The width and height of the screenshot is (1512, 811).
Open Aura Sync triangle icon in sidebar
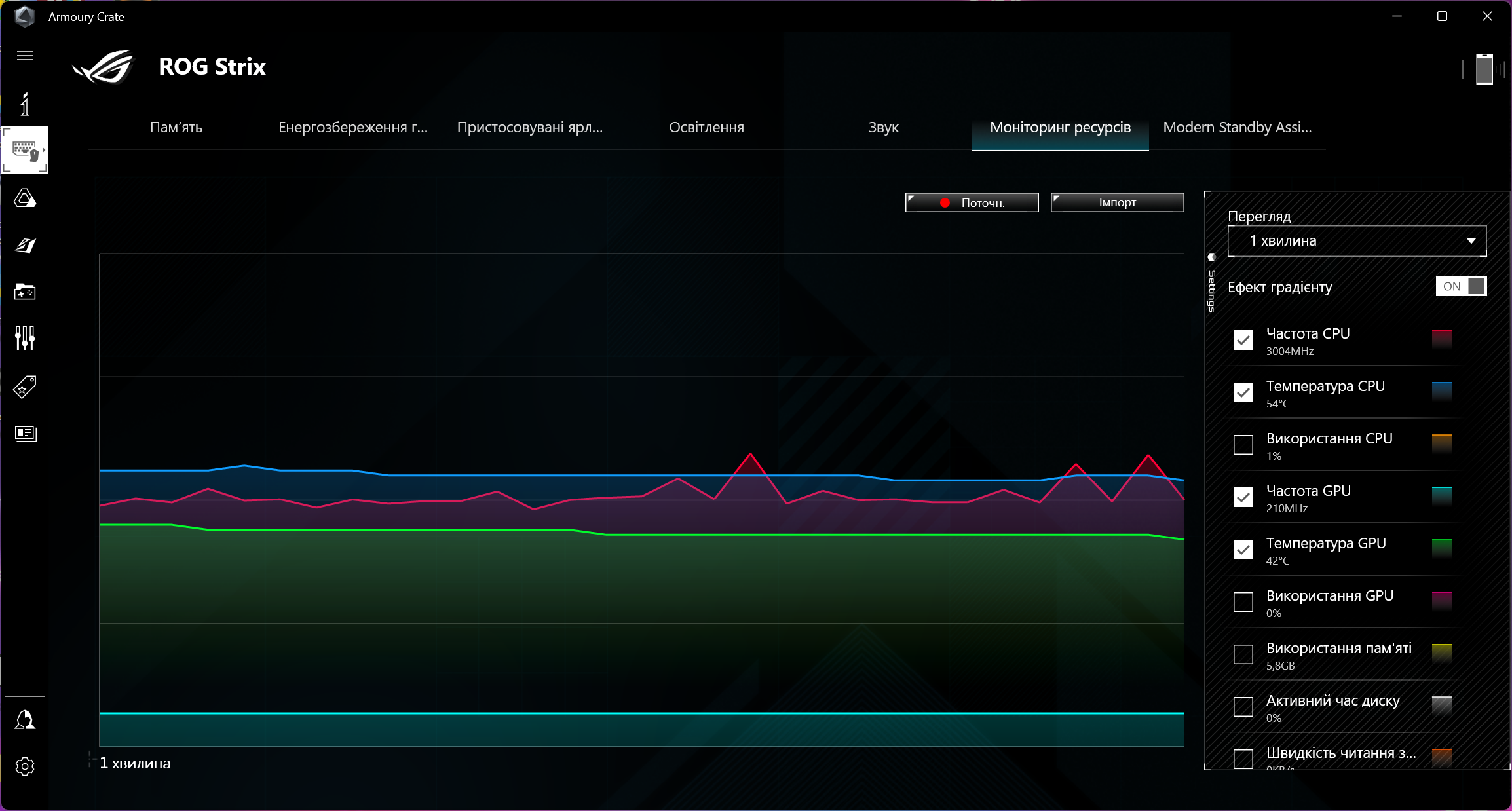click(x=25, y=198)
